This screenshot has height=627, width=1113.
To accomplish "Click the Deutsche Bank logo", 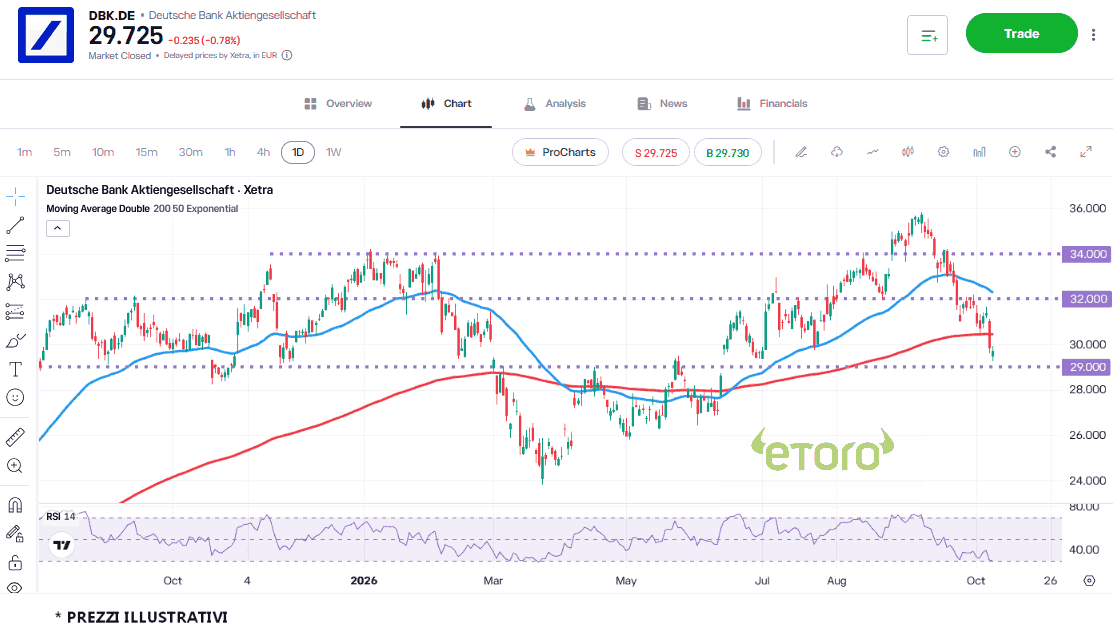I will click(46, 35).
